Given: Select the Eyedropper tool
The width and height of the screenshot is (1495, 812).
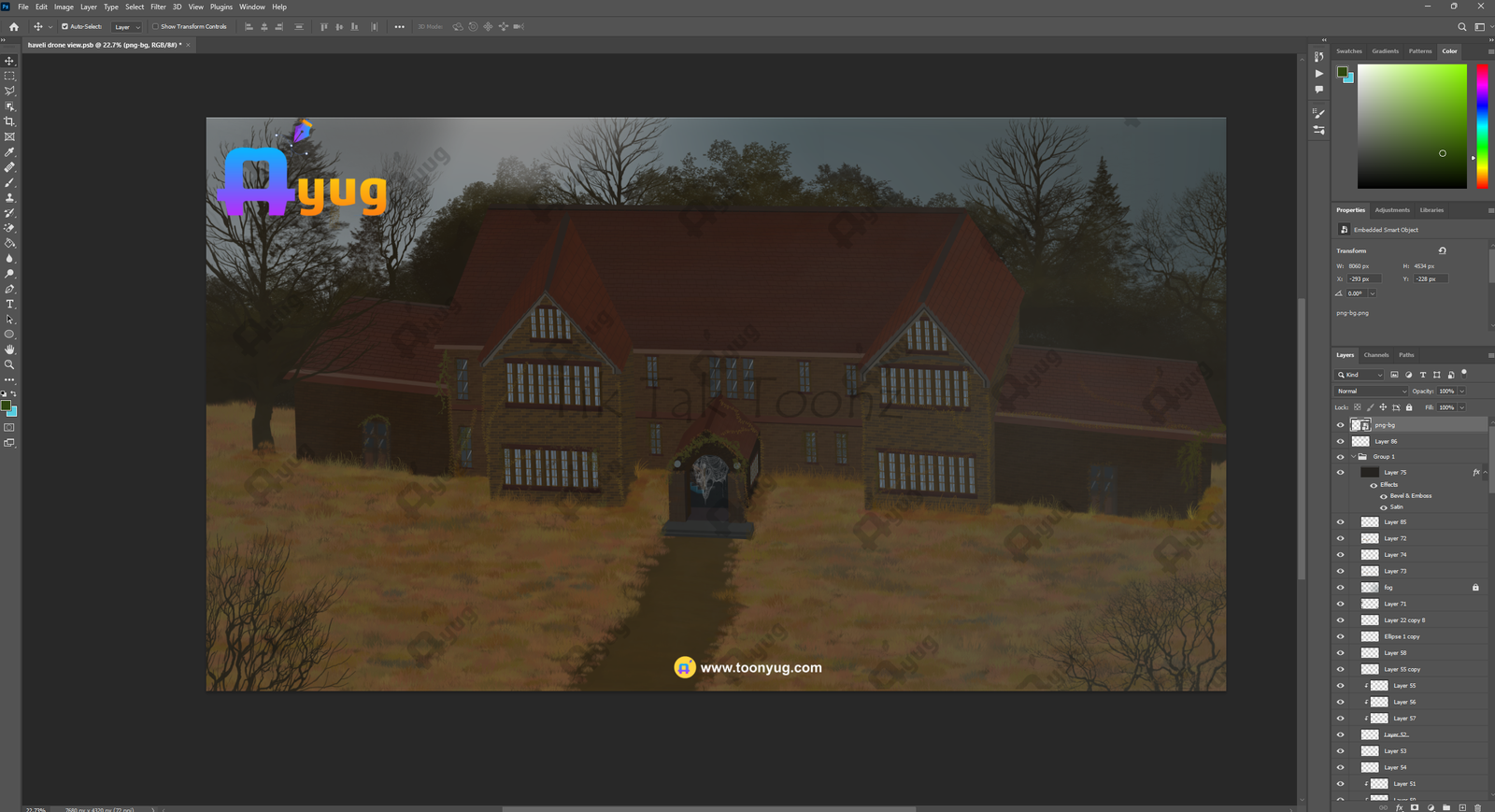Looking at the screenshot, I should (10, 152).
